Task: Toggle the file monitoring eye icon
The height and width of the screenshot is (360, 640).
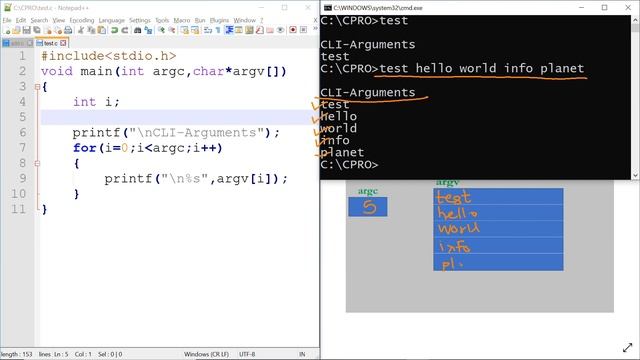Action: pyautogui.click(x=280, y=30)
